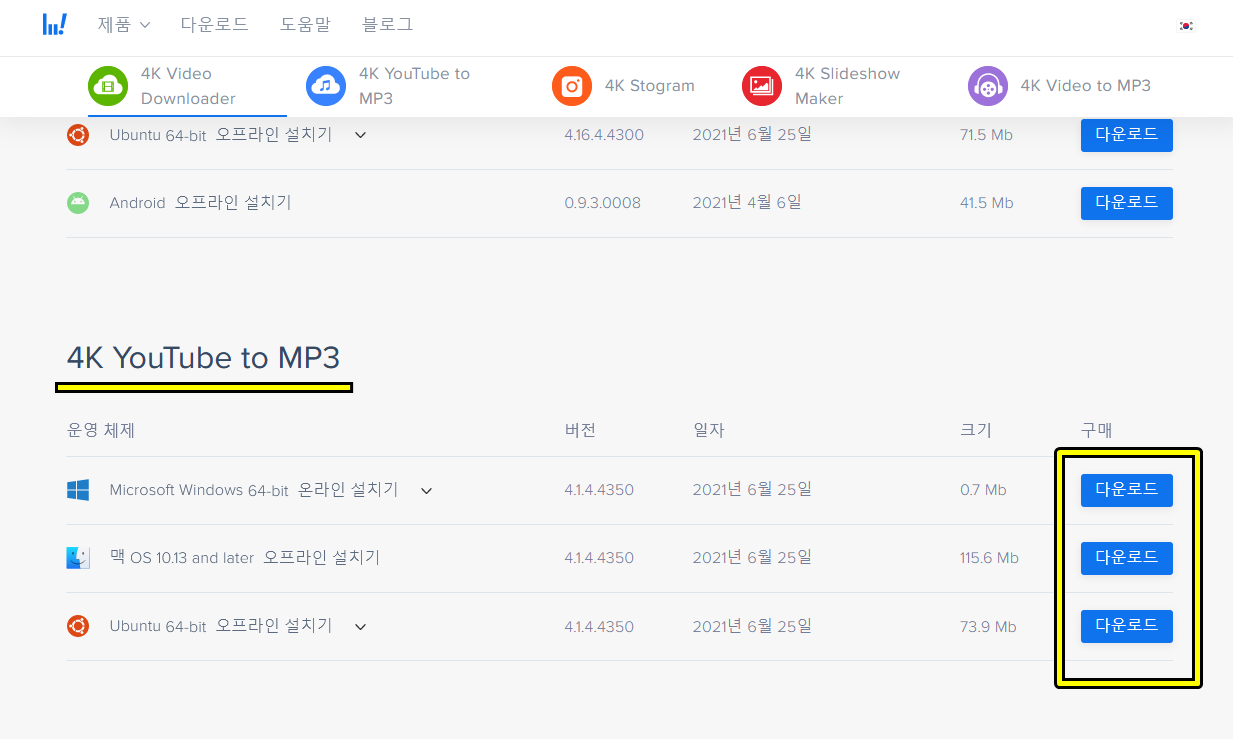Click the 구매 column header
Viewport: 1233px width, 739px height.
1097,431
